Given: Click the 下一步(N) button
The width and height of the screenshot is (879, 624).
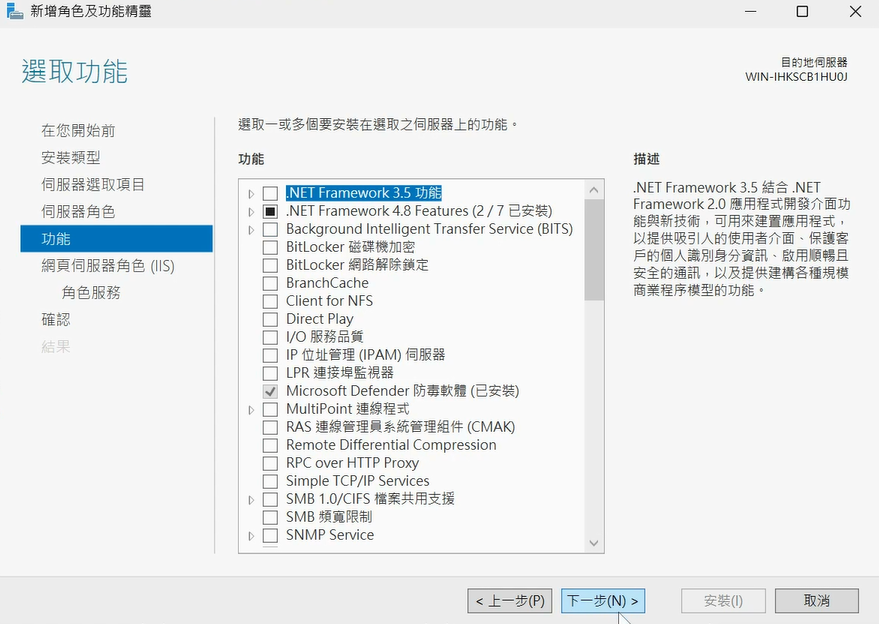Looking at the screenshot, I should (x=603, y=601).
